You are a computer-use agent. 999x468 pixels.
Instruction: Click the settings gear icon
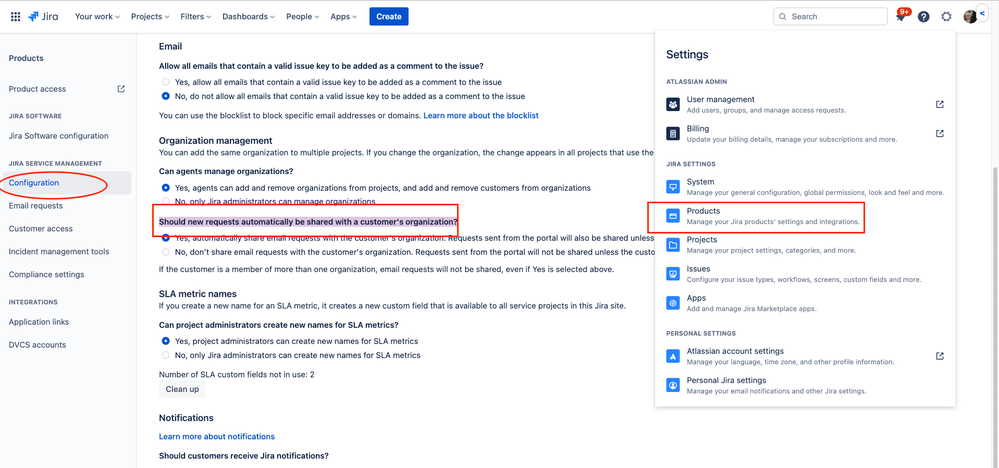[x=946, y=17]
